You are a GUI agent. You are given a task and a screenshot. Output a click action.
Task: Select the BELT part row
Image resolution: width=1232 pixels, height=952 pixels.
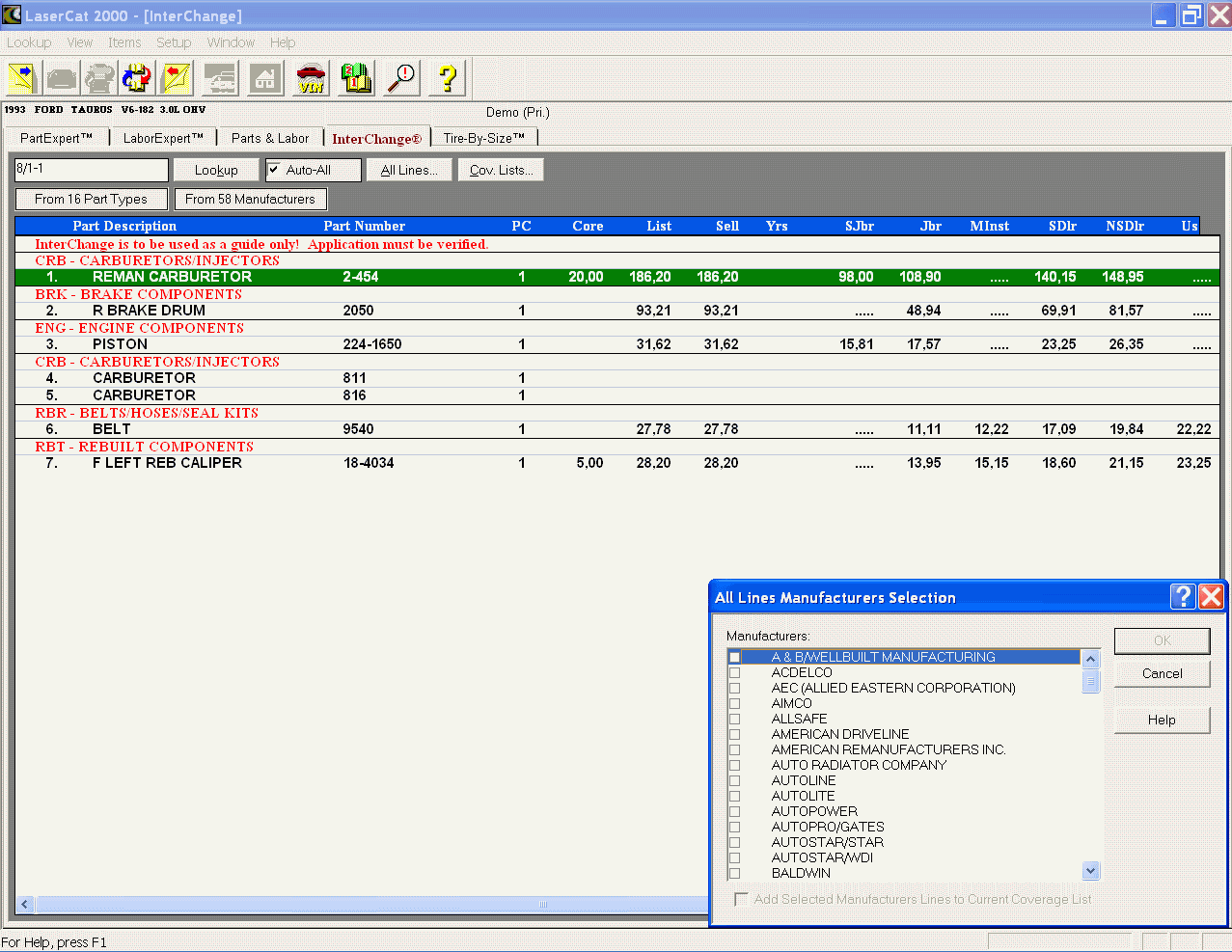click(617, 429)
